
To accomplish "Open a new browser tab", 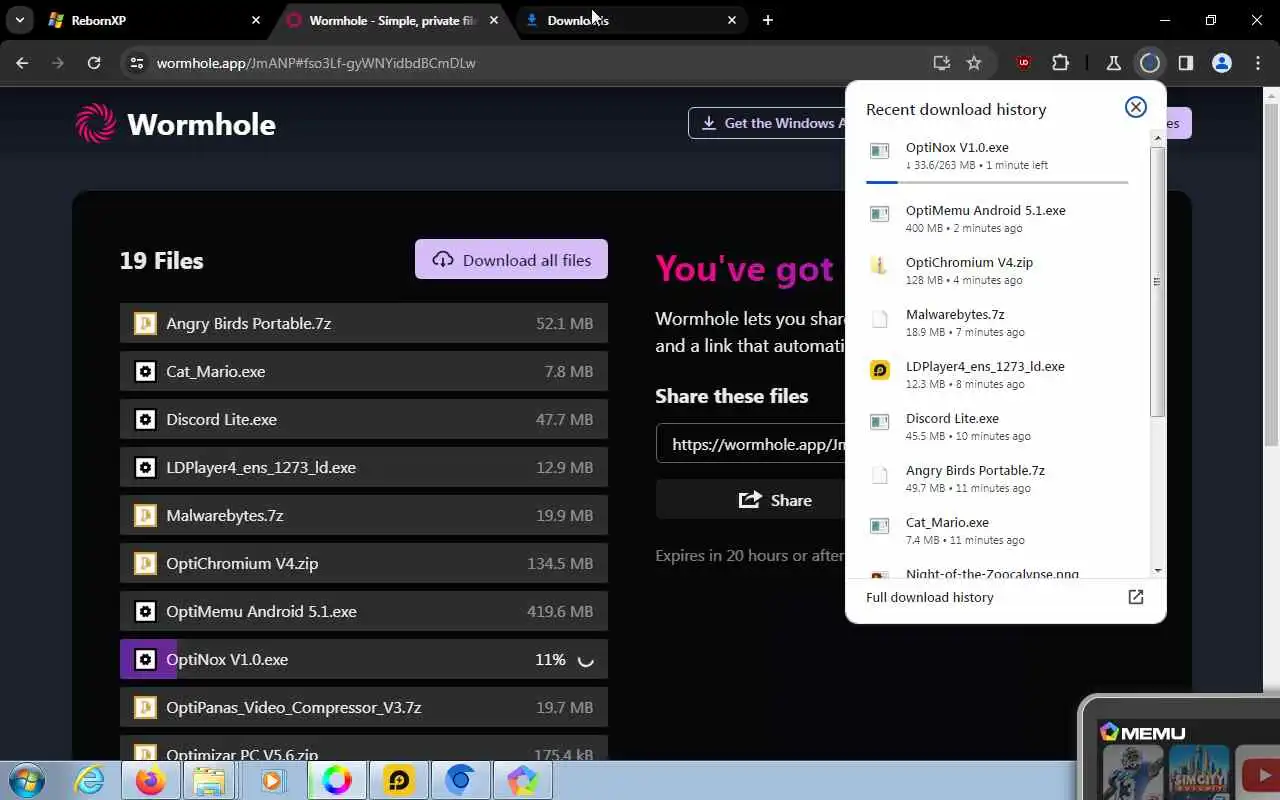I will click(x=767, y=20).
